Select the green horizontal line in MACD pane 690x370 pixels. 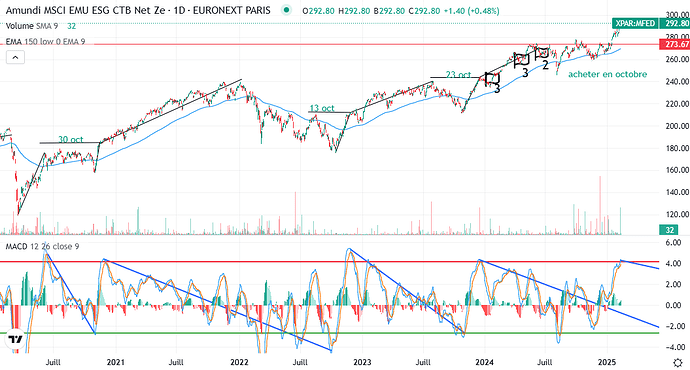(329, 333)
